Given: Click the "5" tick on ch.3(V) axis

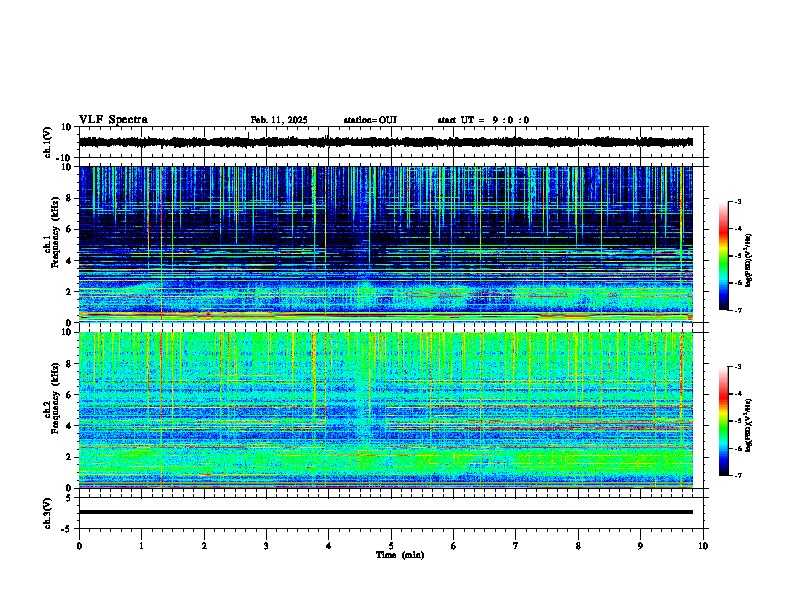Looking at the screenshot, I should pos(70,498).
